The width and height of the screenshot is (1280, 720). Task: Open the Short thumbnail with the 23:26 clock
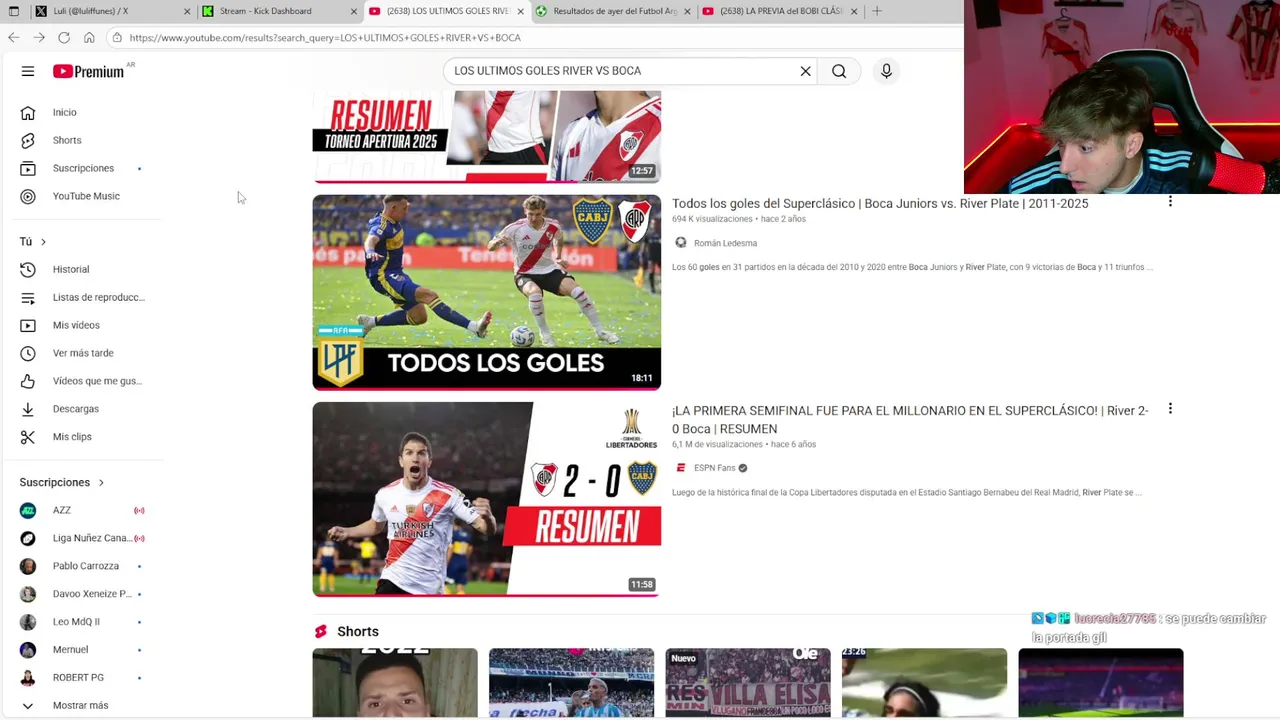[924, 683]
